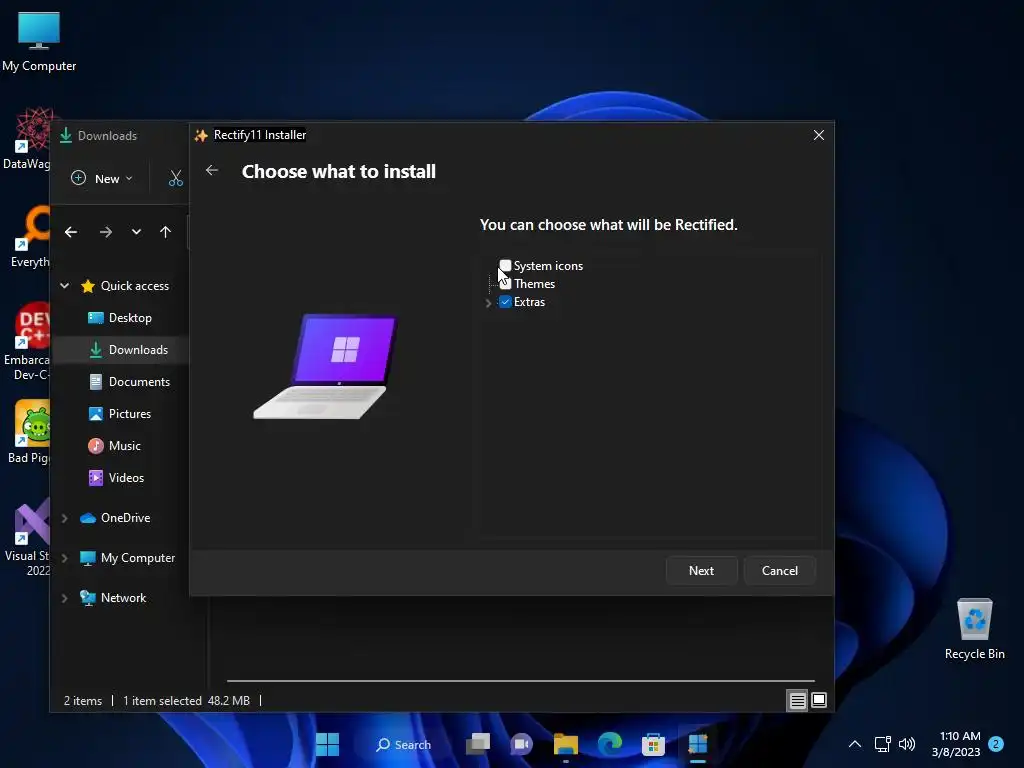Launch Microsoft Edge from taskbar
The image size is (1024, 768).
click(x=610, y=744)
